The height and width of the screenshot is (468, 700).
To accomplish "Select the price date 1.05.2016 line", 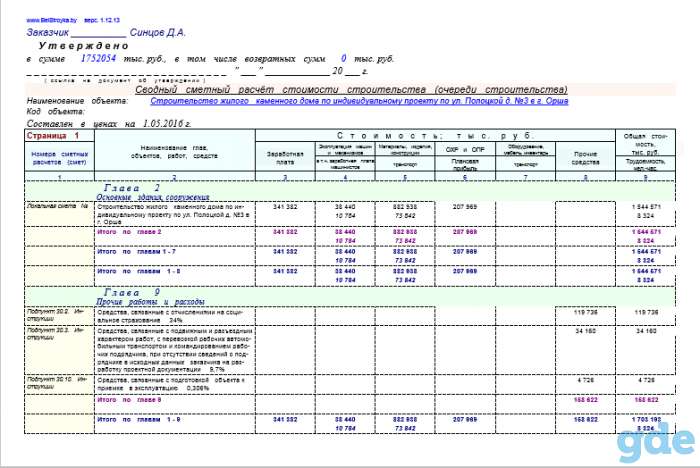I will pos(108,124).
